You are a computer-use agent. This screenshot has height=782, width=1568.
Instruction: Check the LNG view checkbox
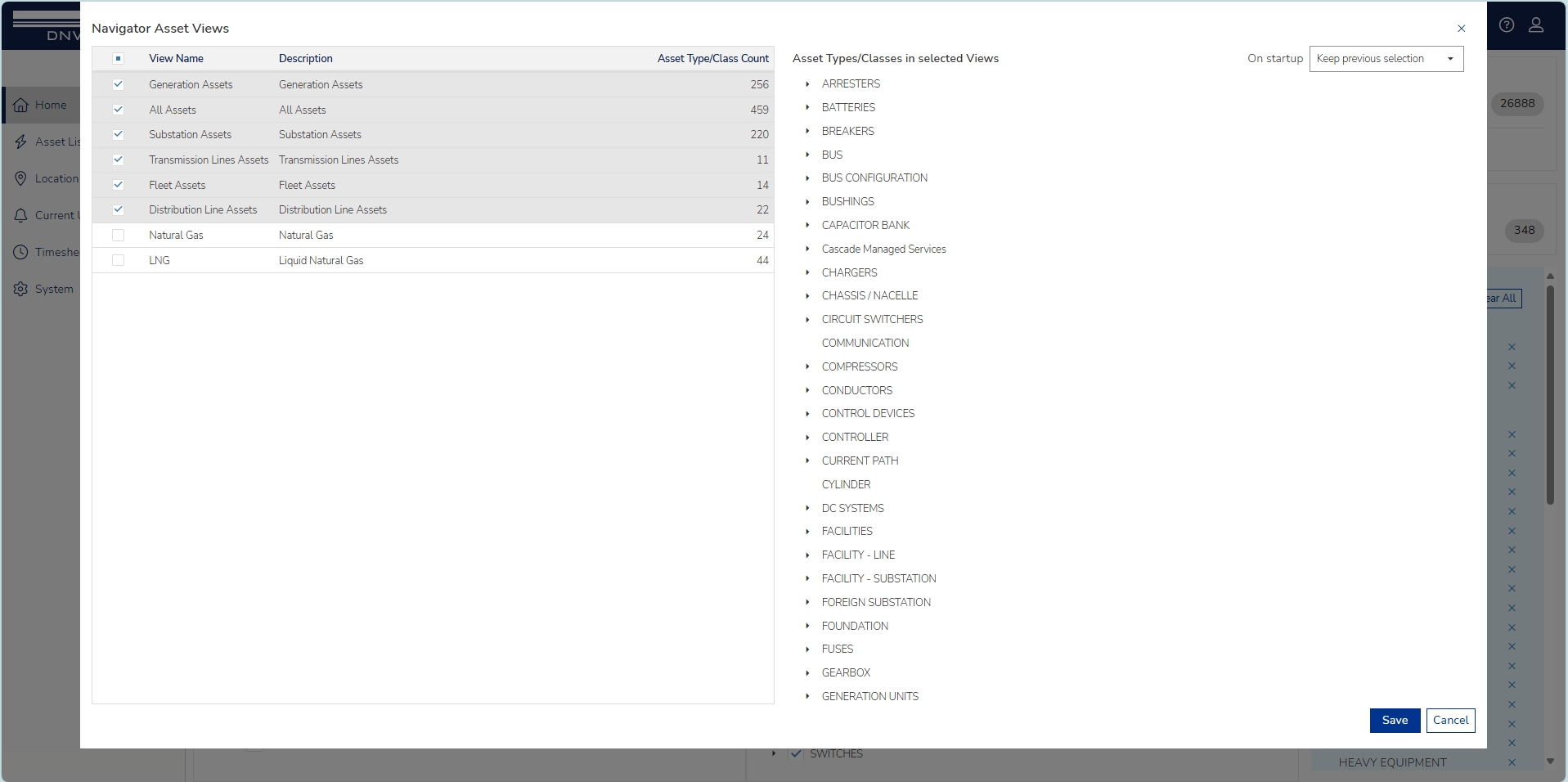click(119, 260)
